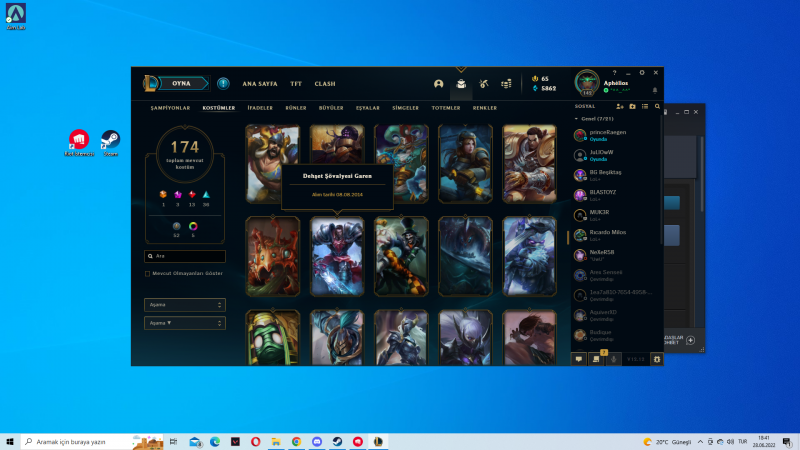Open the profile icon in top navigation
The image size is (800, 450).
(x=438, y=84)
